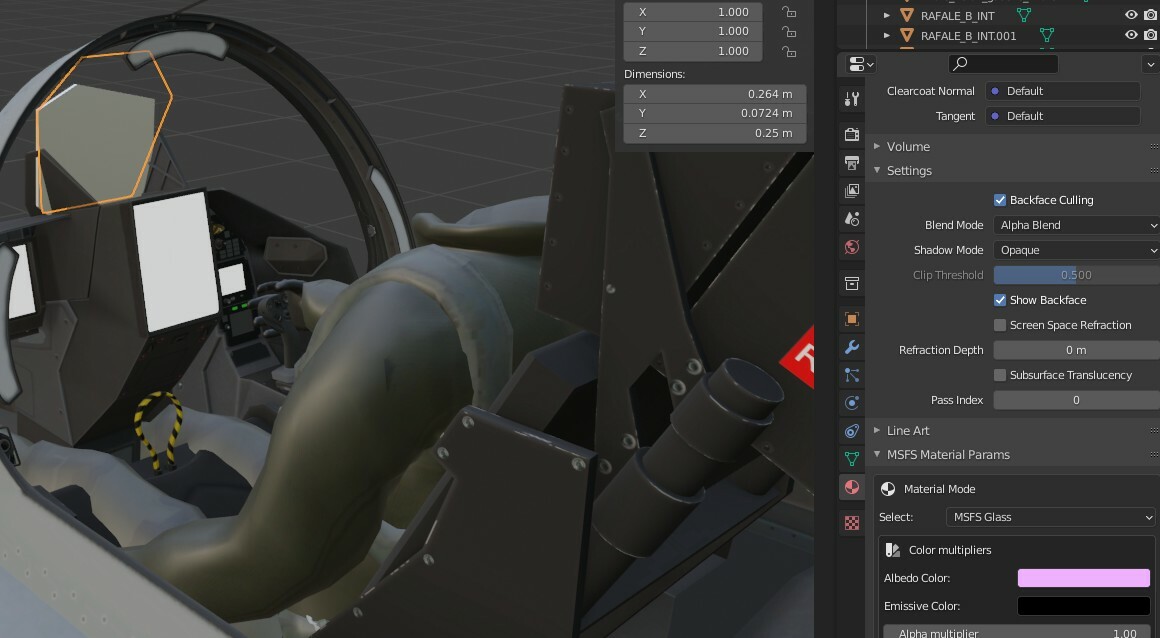
Task: Click the properties search field
Action: tap(1003, 64)
